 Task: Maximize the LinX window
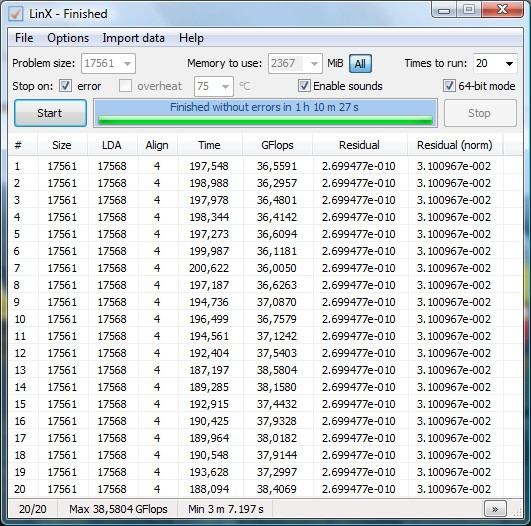click(x=469, y=10)
